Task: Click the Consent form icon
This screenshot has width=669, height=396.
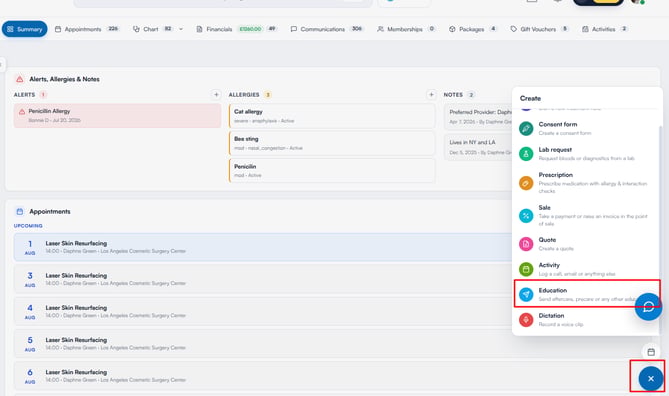Action: [x=526, y=128]
